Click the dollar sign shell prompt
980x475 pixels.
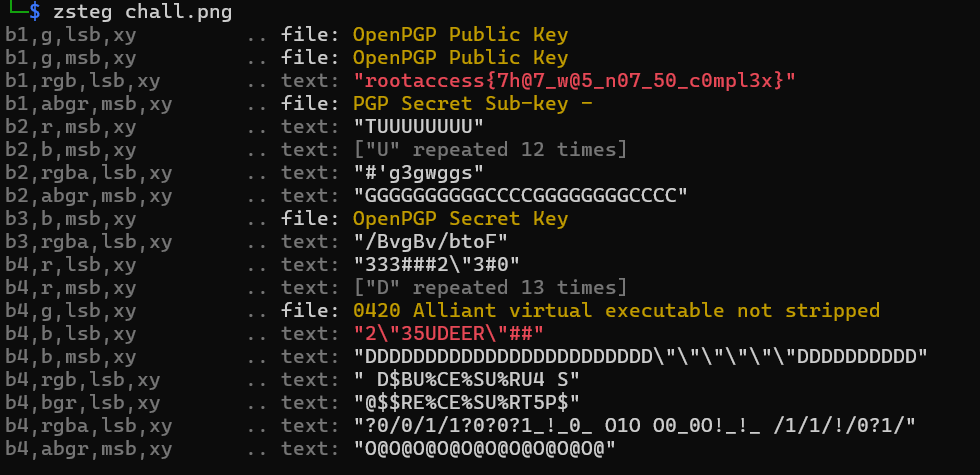click(35, 12)
